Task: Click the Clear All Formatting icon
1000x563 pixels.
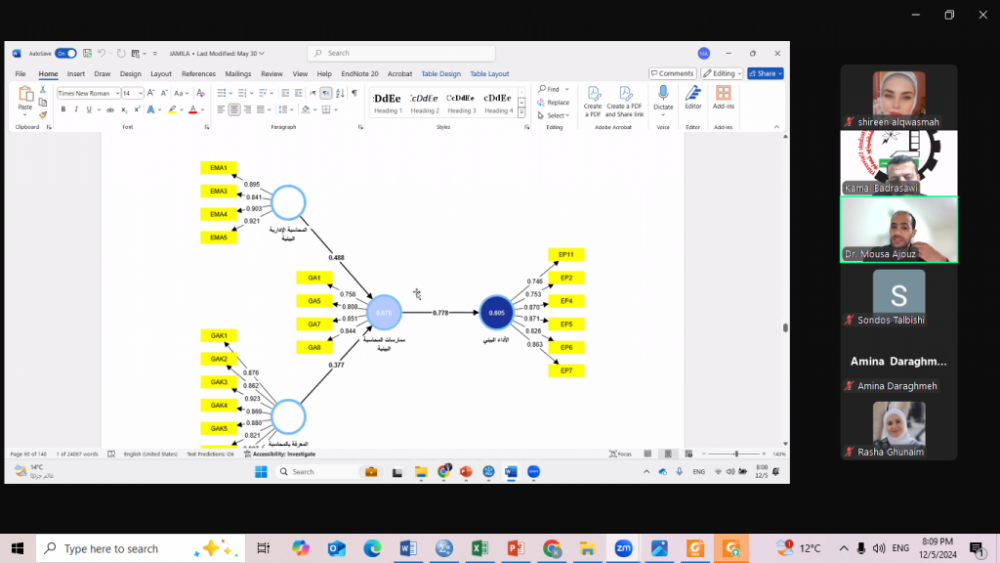Action: [x=200, y=93]
